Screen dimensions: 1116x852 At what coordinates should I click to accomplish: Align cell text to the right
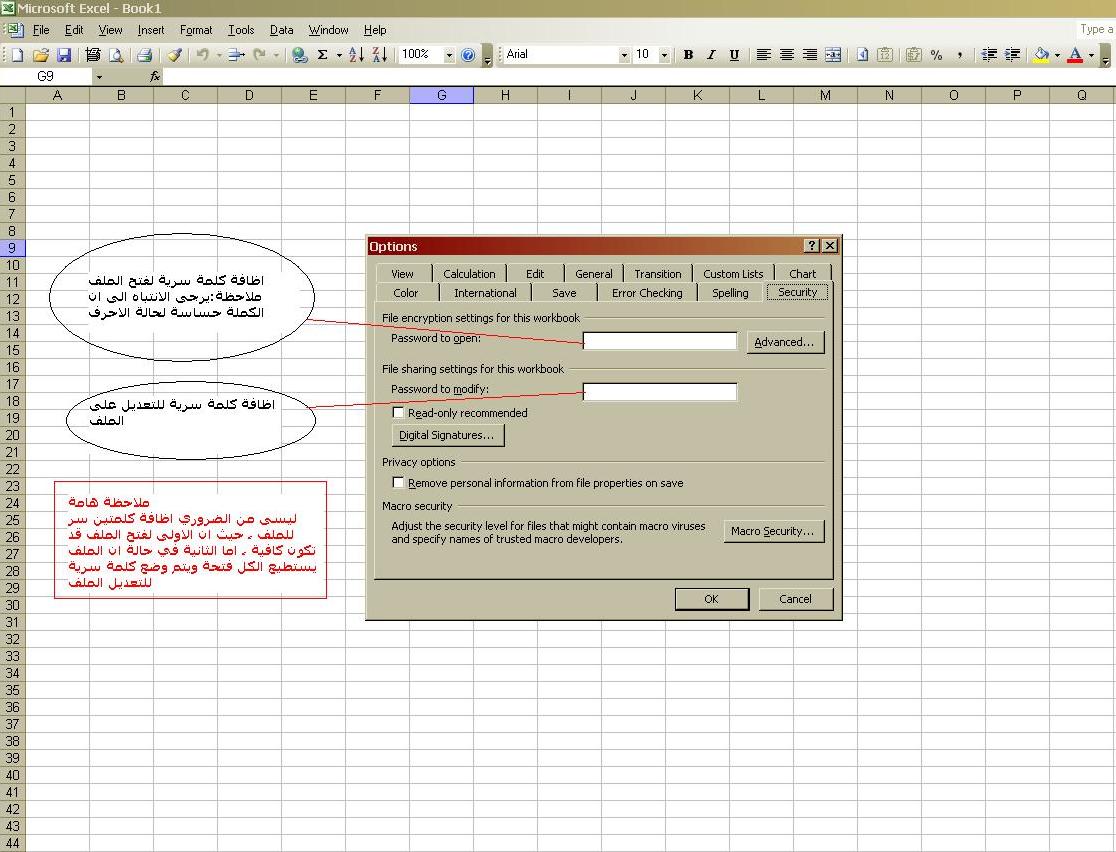coord(810,55)
